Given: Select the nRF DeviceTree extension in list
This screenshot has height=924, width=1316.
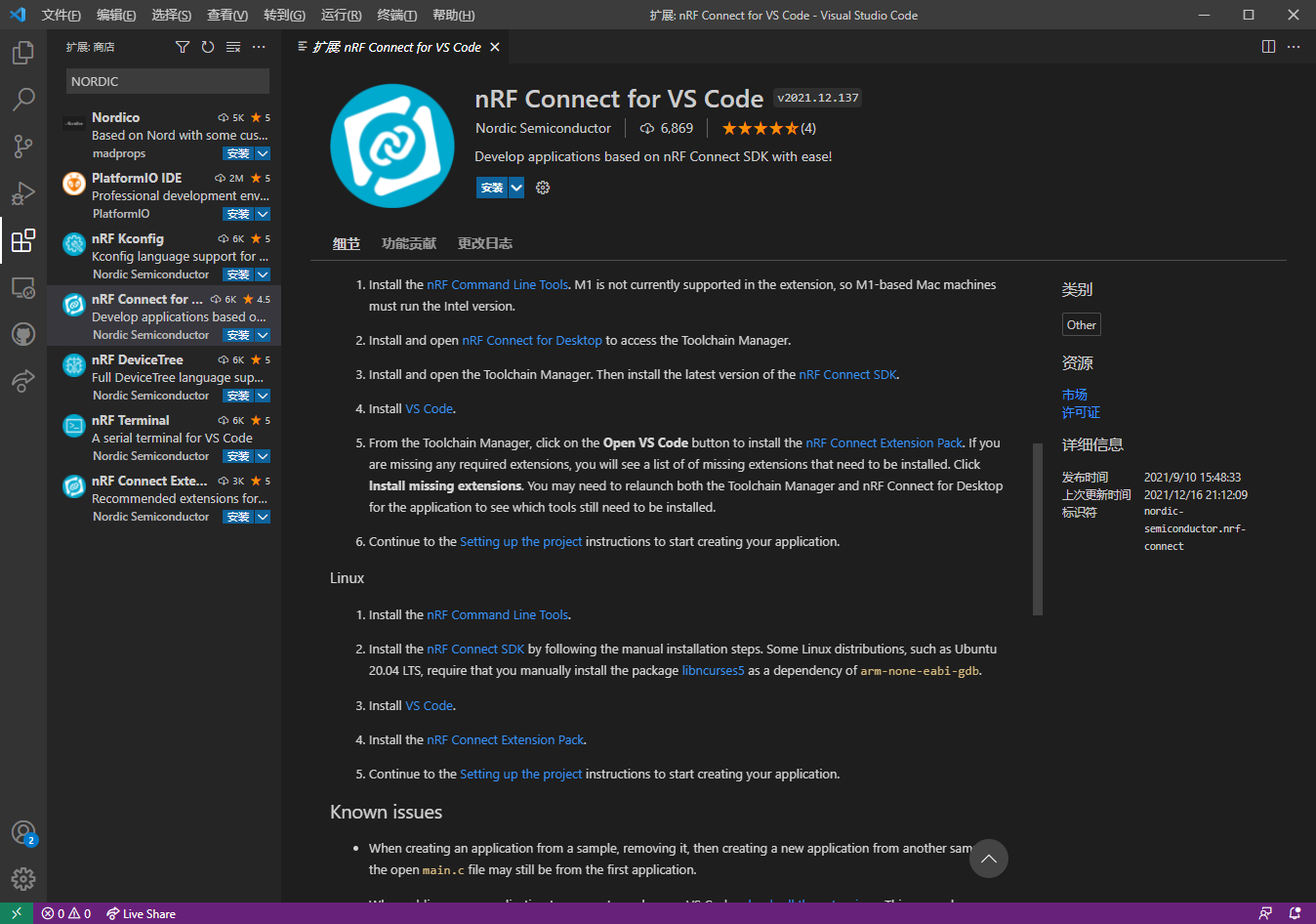Looking at the screenshot, I should pos(164,377).
